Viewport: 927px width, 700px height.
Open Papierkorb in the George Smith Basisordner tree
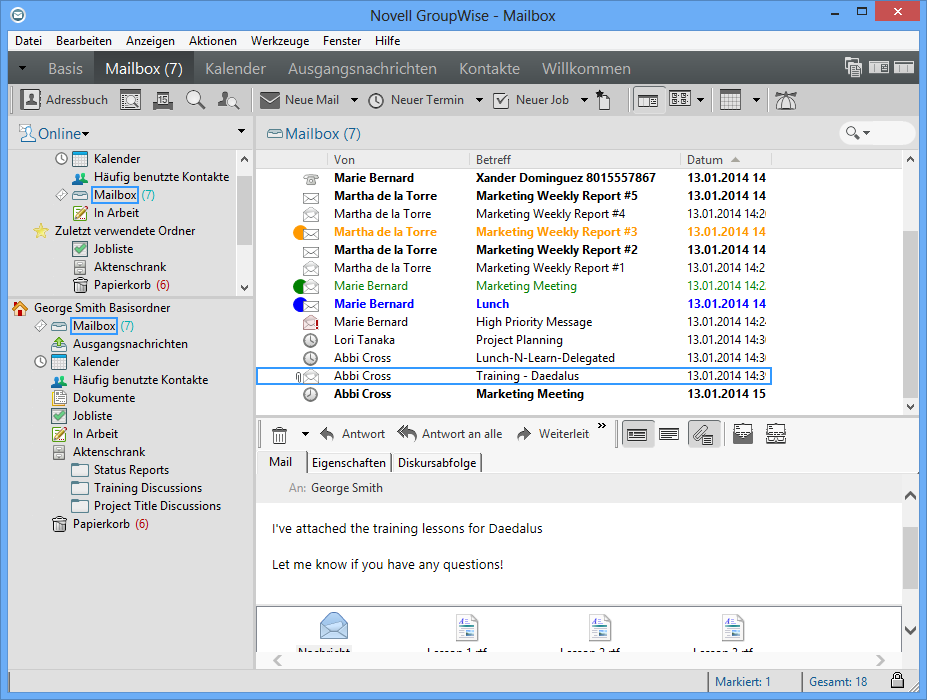click(x=101, y=524)
